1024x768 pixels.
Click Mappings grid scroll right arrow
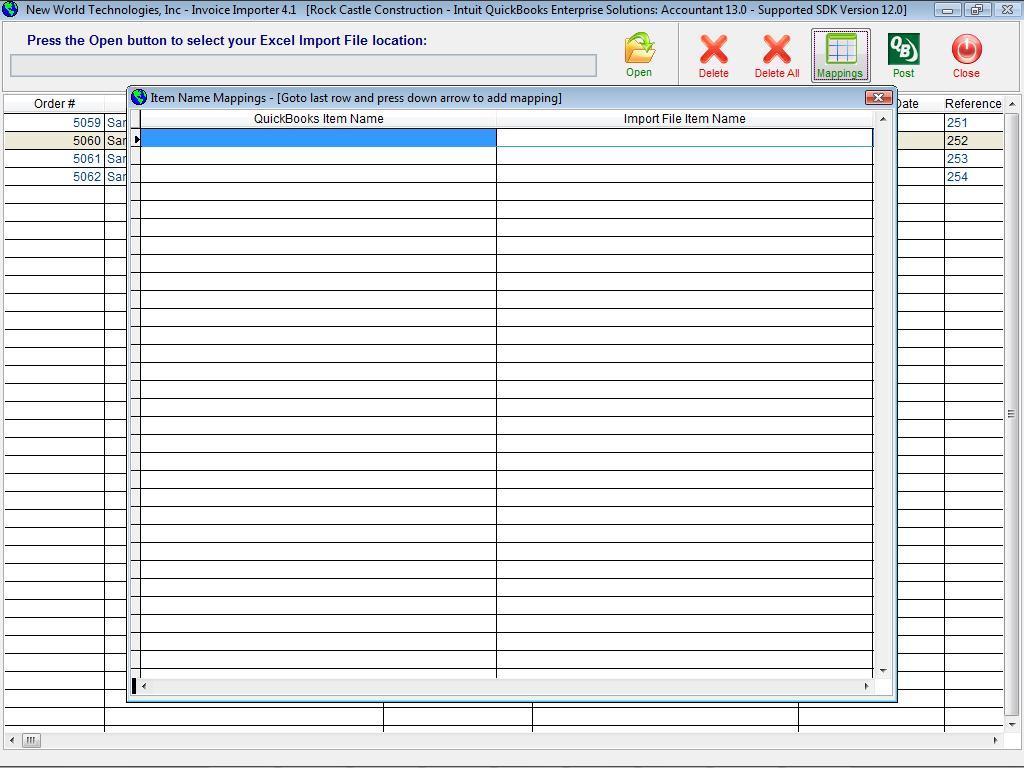[x=867, y=686]
